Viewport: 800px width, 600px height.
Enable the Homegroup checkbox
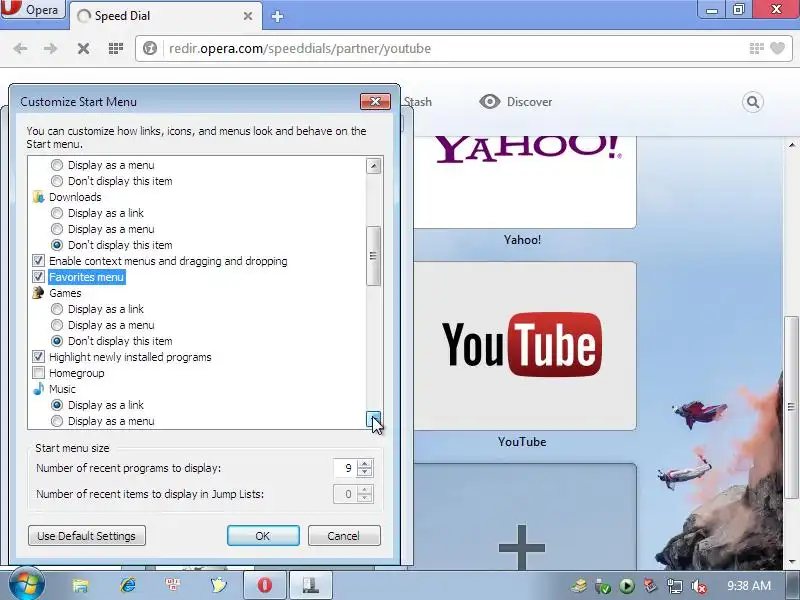click(x=38, y=373)
